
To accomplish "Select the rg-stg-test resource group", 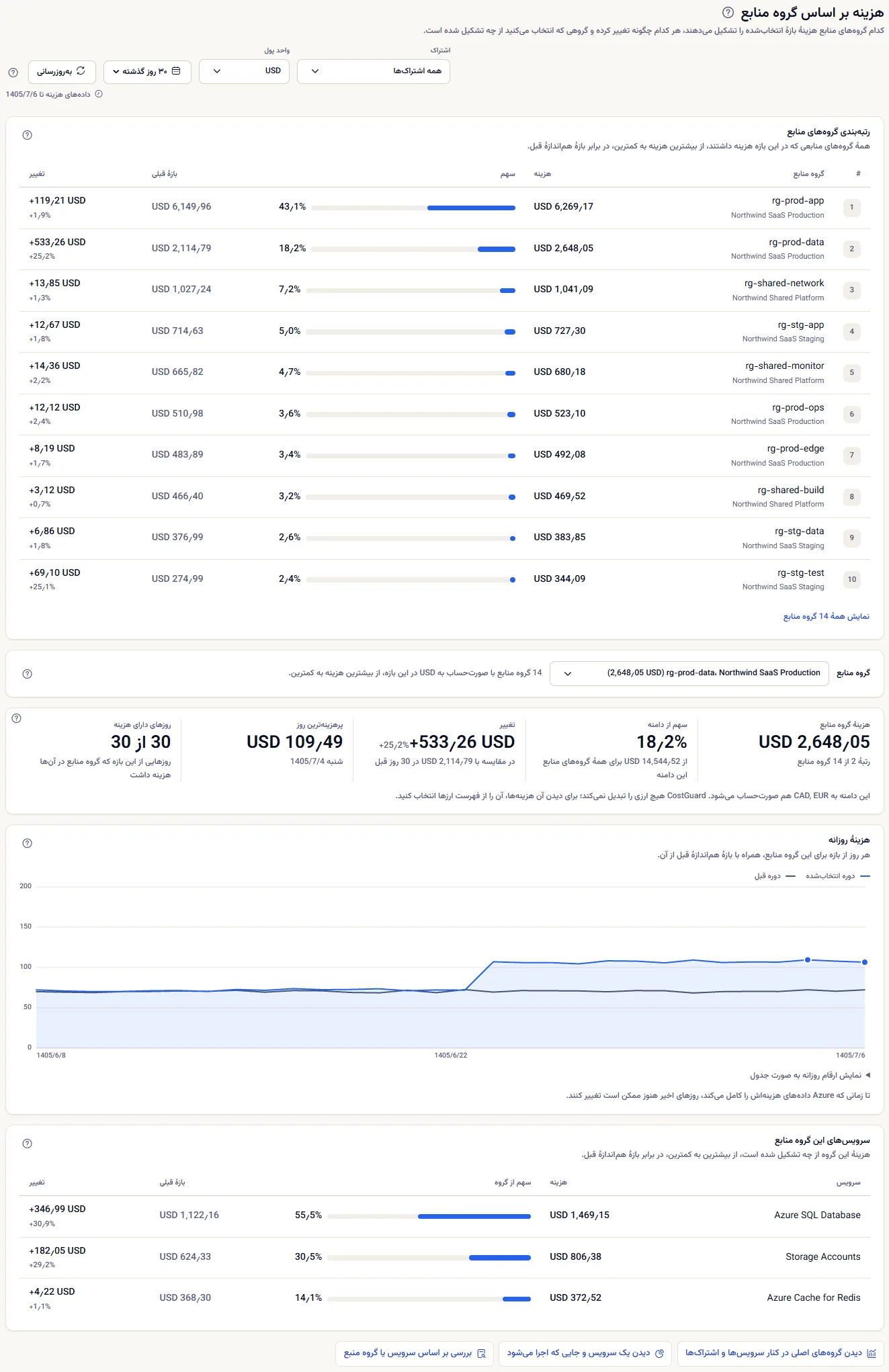I will pos(801,572).
